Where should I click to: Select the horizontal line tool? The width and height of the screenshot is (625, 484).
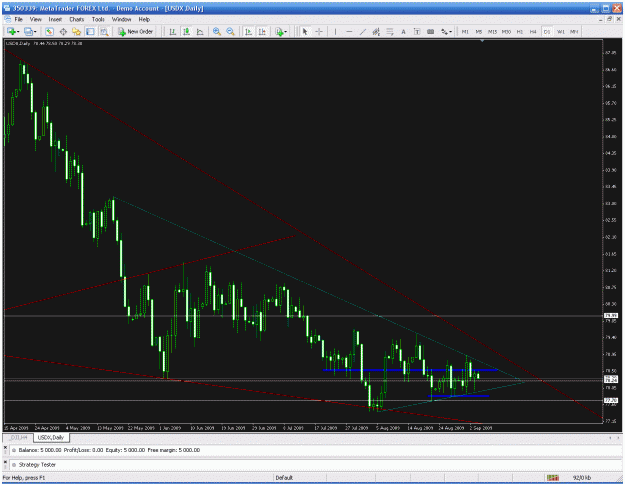349,31
